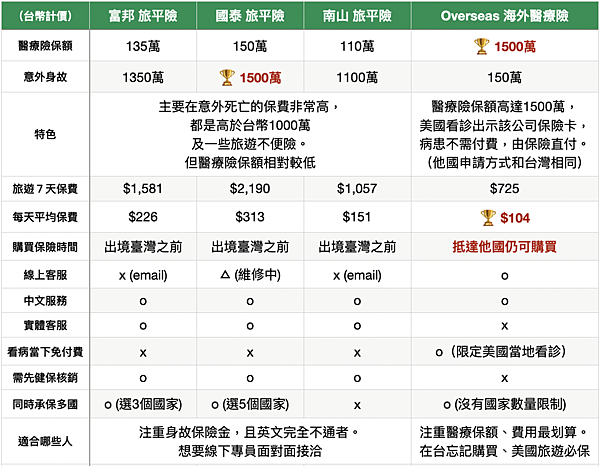Click the 7-day premium $1,057
Viewport: 600px width, 466px height.
click(357, 188)
